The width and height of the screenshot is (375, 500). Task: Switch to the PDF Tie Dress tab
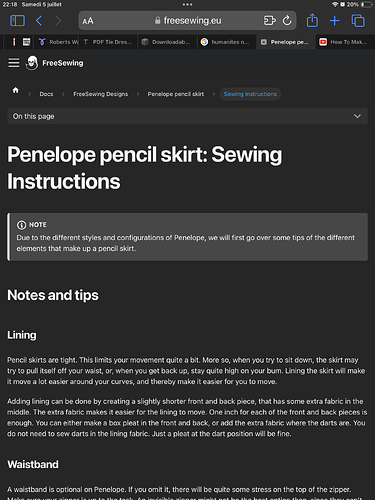tap(108, 42)
